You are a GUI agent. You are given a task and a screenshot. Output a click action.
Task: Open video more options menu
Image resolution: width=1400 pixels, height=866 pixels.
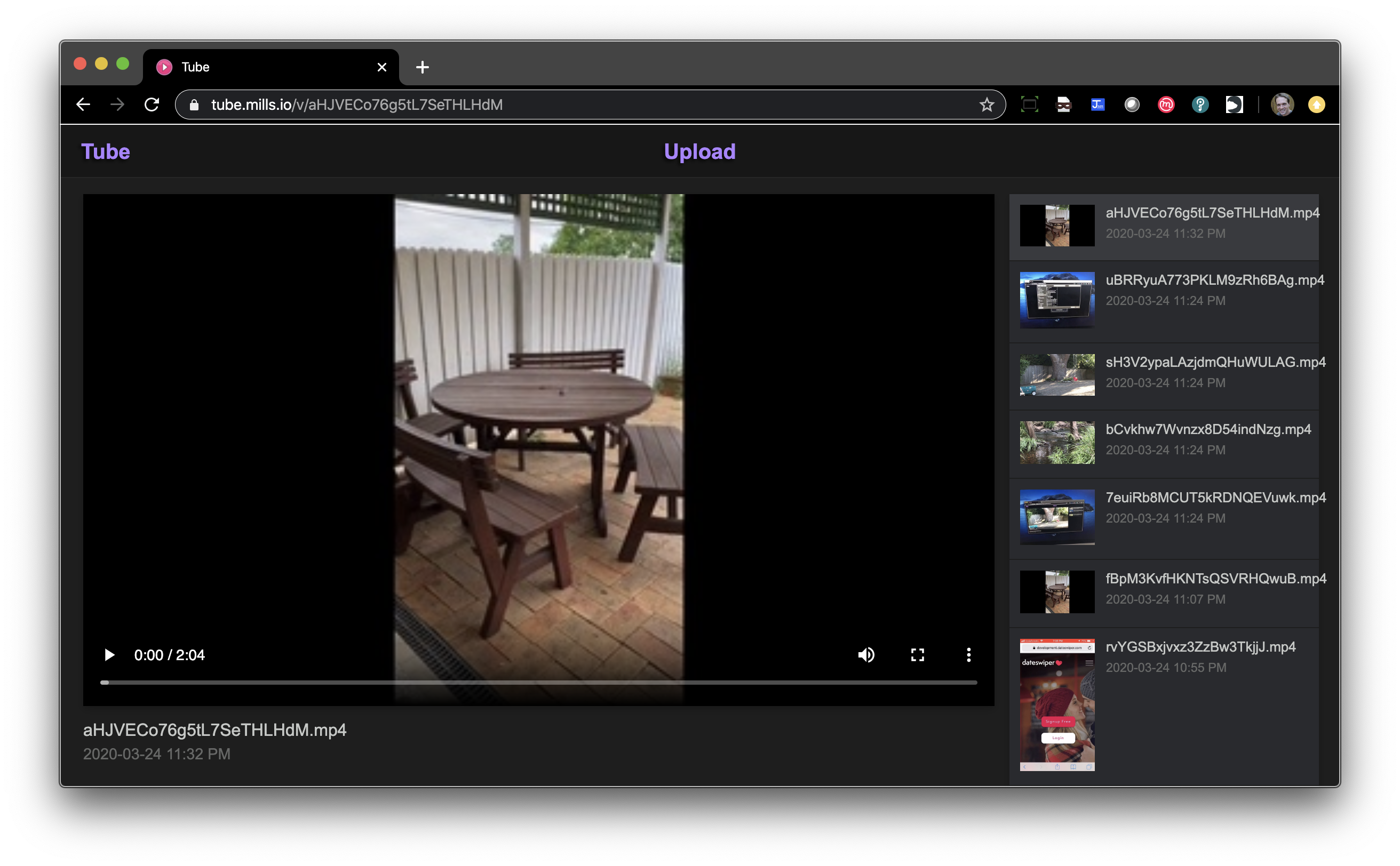tap(968, 655)
